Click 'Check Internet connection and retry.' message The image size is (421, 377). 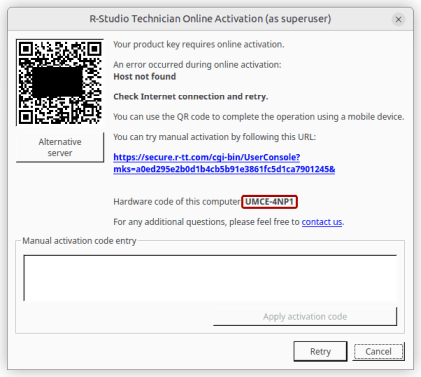pos(191,97)
